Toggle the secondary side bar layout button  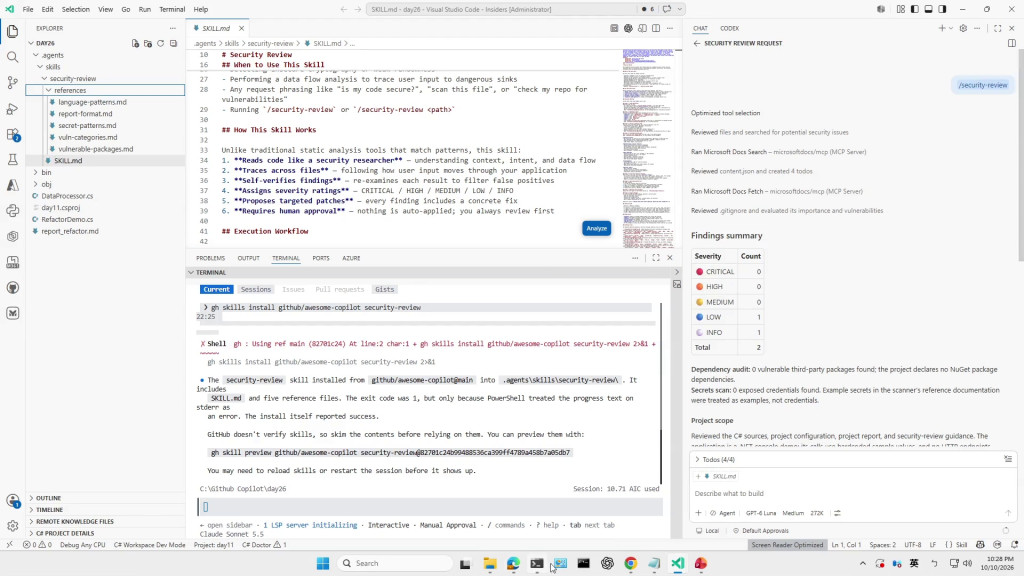click(942, 9)
